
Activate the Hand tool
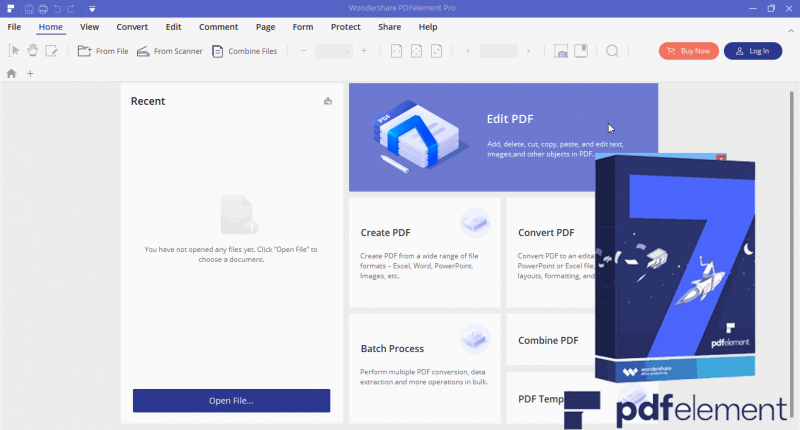tap(33, 50)
